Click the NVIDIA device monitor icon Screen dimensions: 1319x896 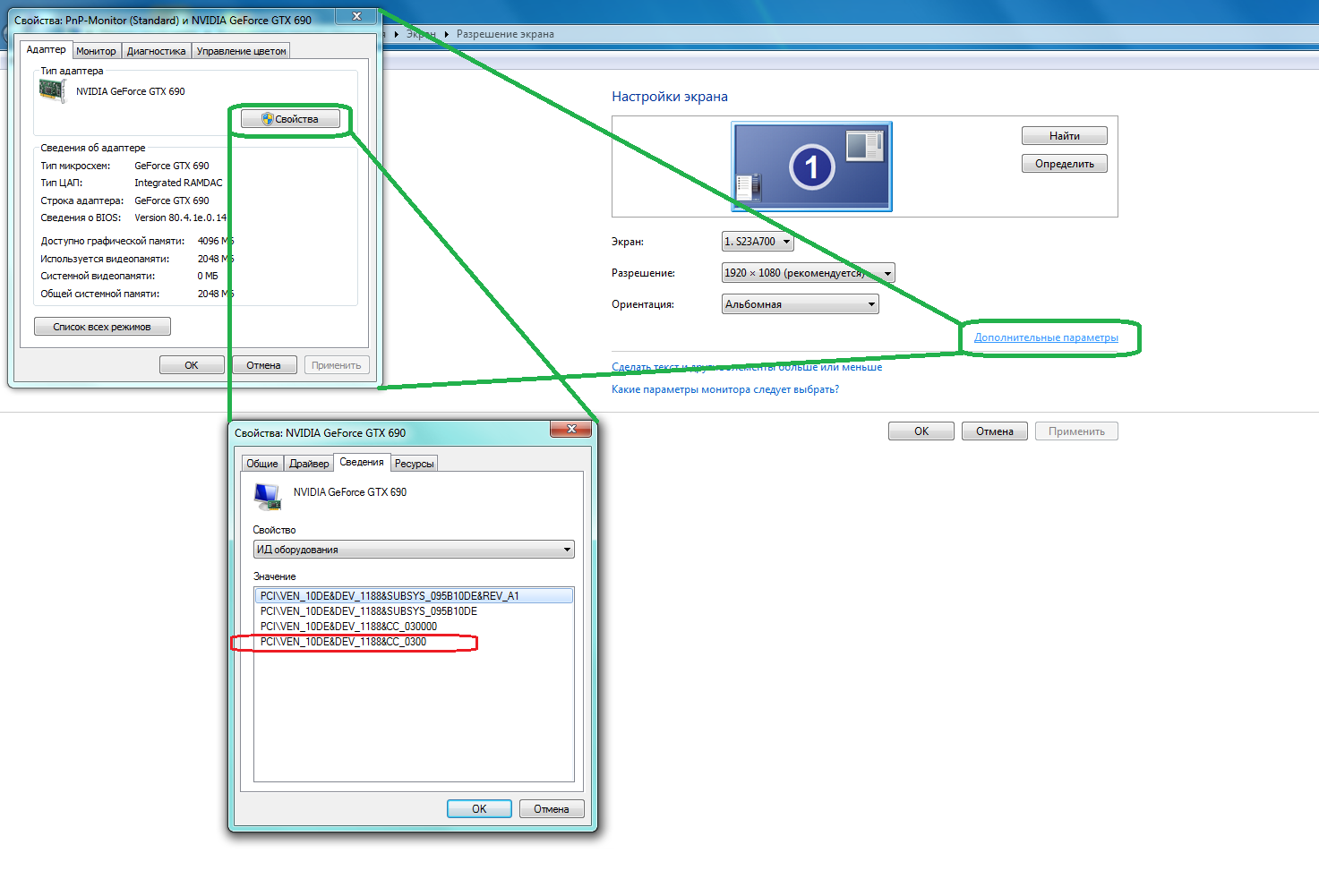(x=267, y=496)
